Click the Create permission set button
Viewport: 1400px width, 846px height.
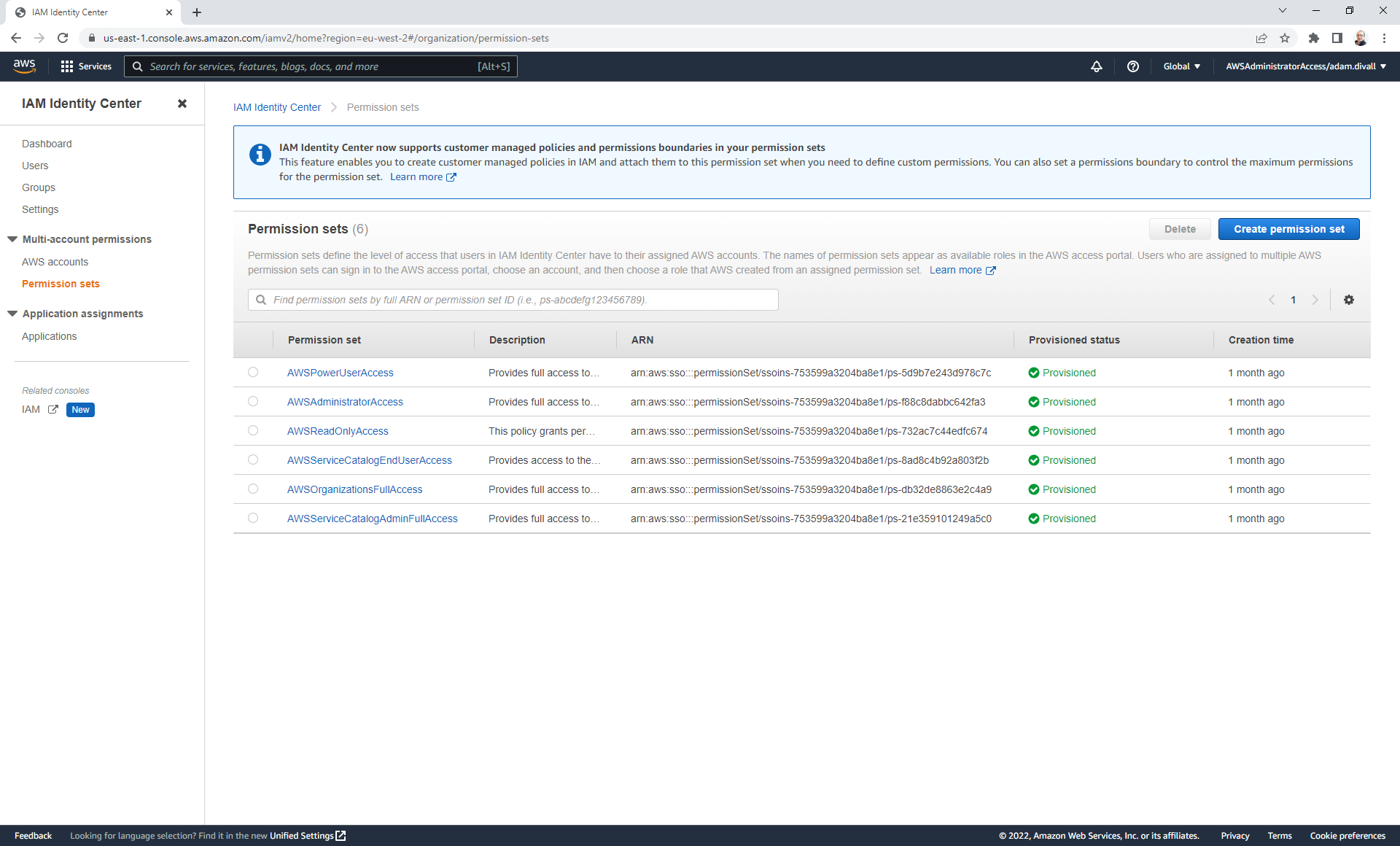click(x=1288, y=229)
